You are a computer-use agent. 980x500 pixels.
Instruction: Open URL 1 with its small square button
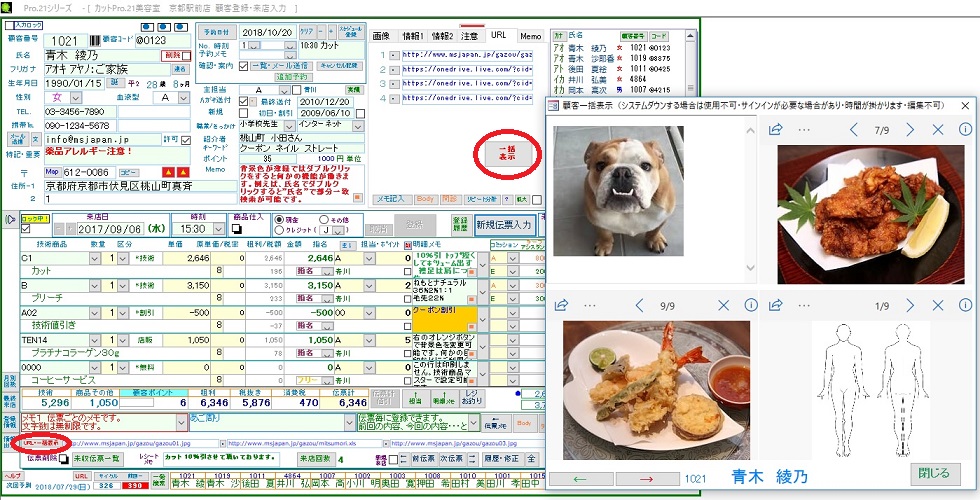(x=392, y=55)
